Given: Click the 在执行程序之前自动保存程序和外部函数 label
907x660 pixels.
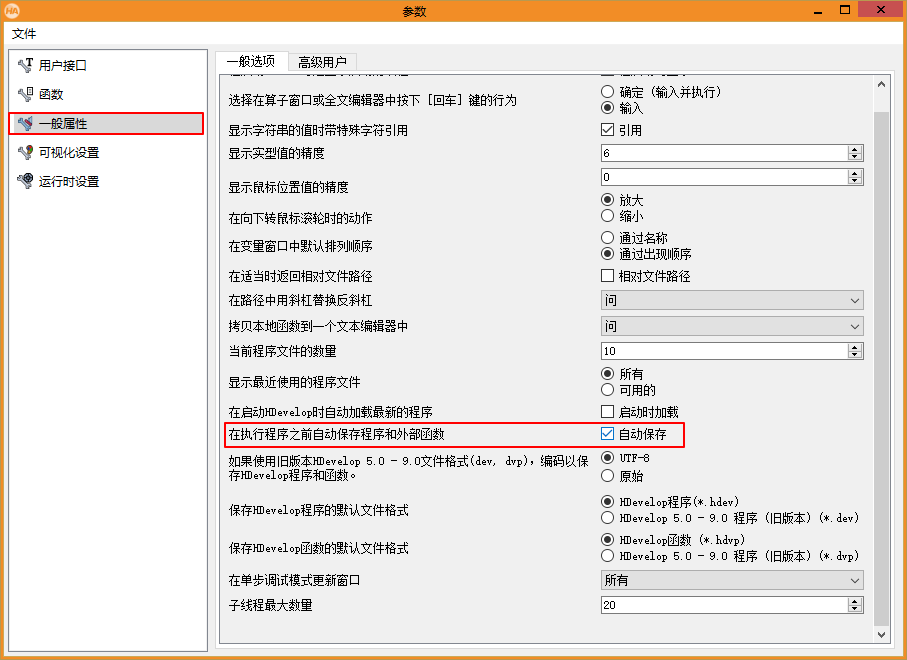Looking at the screenshot, I should click(336, 434).
